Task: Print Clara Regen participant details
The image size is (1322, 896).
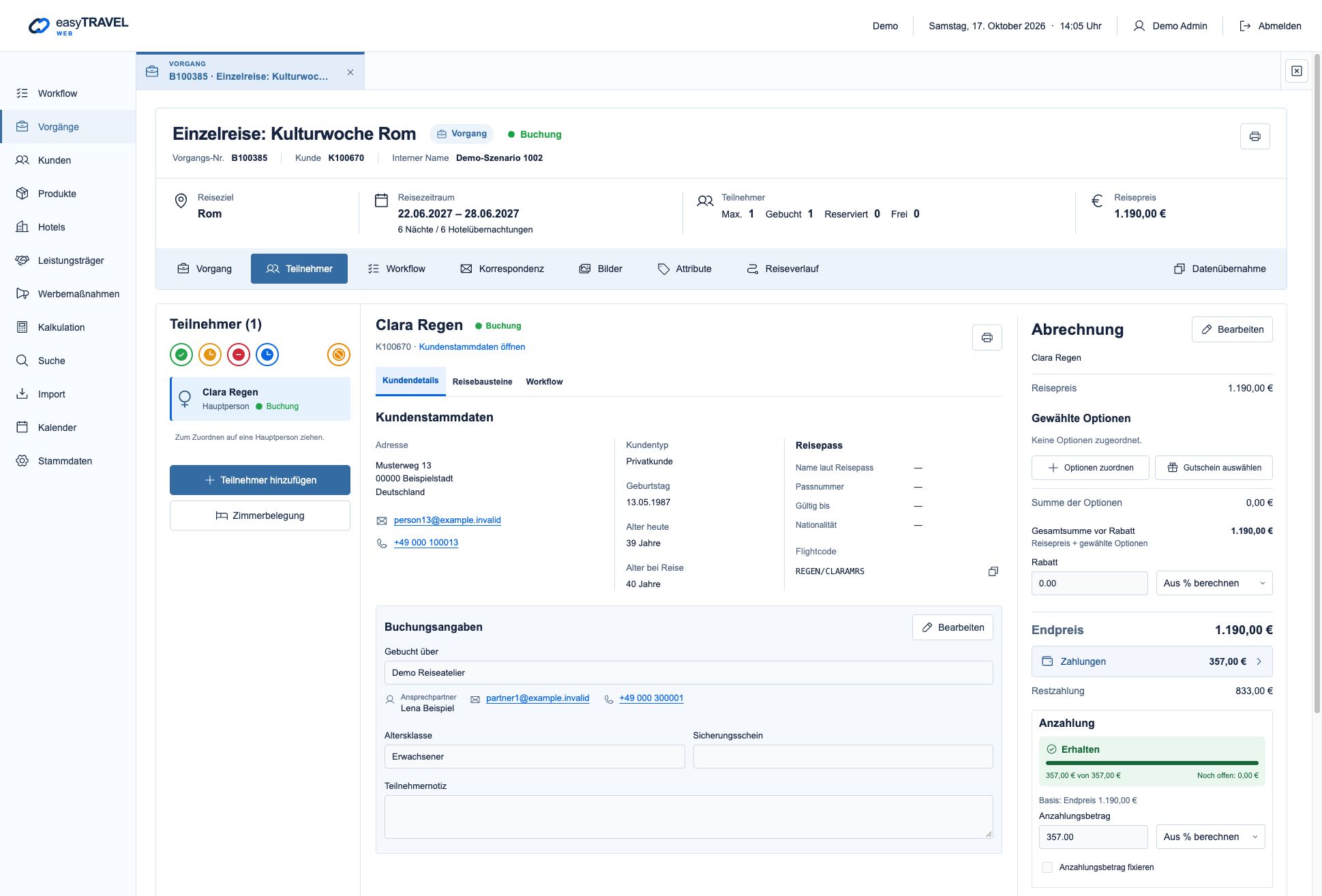Action: click(987, 338)
